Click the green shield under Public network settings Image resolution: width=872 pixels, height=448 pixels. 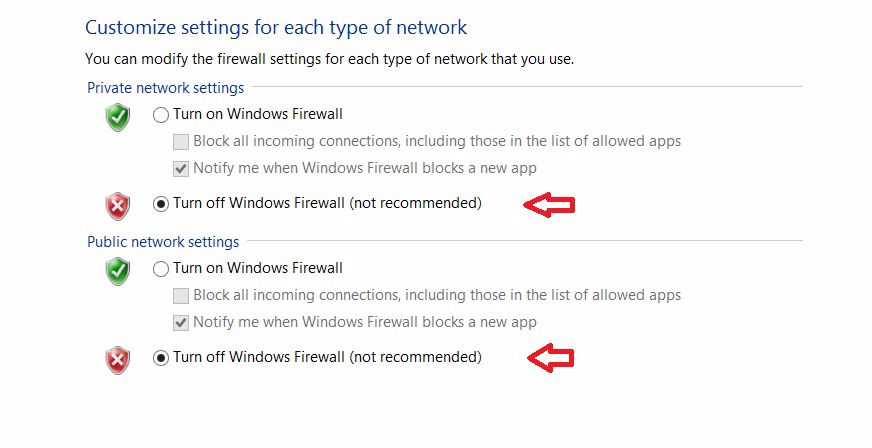(118, 271)
